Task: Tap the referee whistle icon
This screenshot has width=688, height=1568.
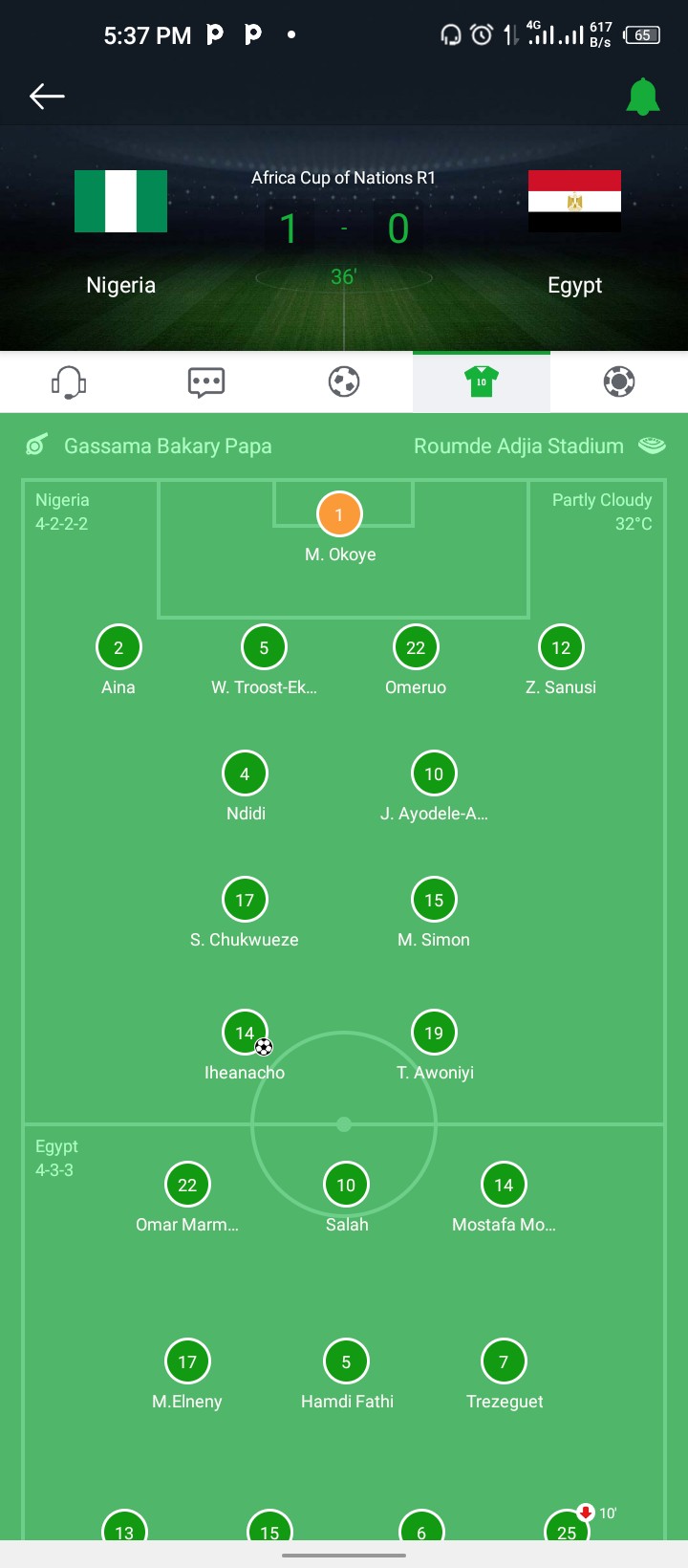Action: coord(37,445)
